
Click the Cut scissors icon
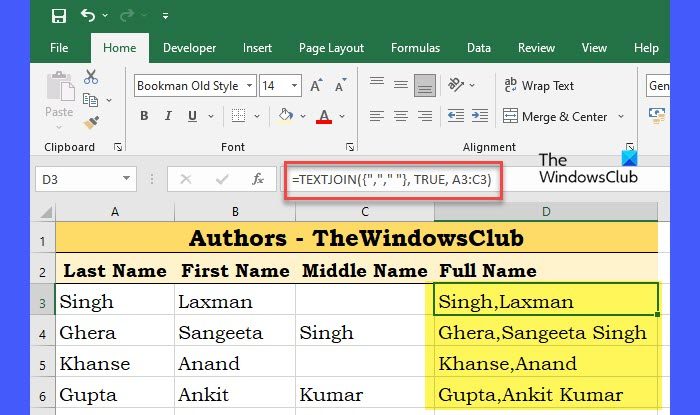coord(91,77)
